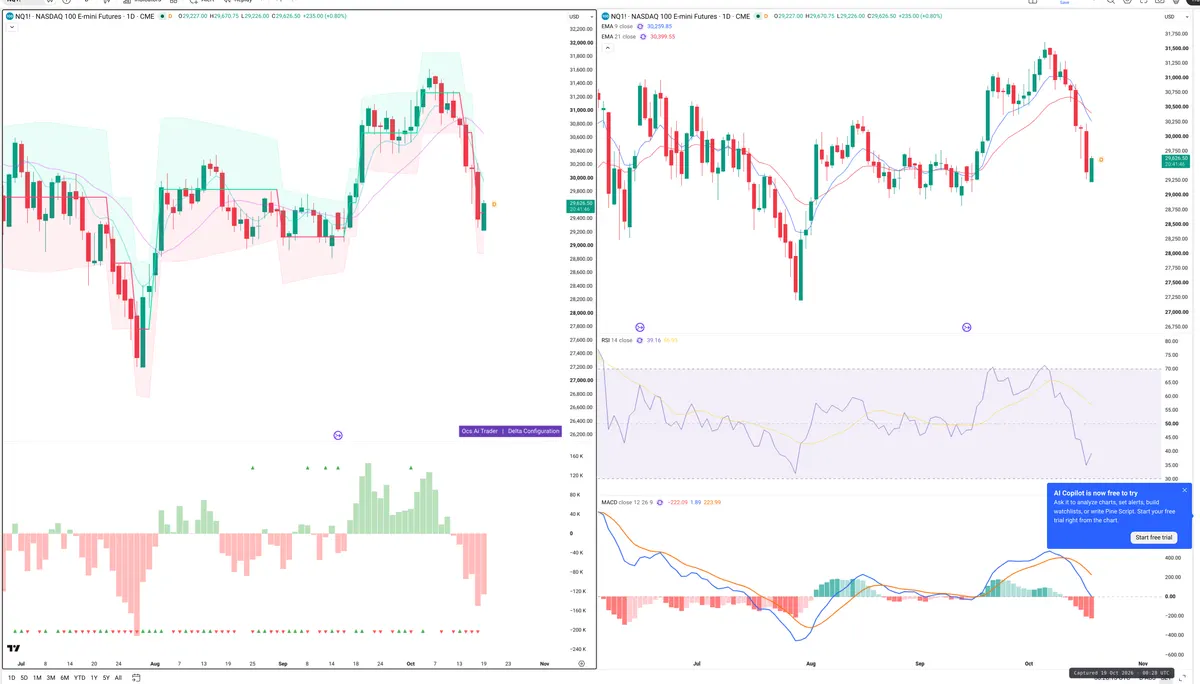This screenshot has height=684, width=1200.
Task: Click RSI value 39.16
Action: point(654,340)
